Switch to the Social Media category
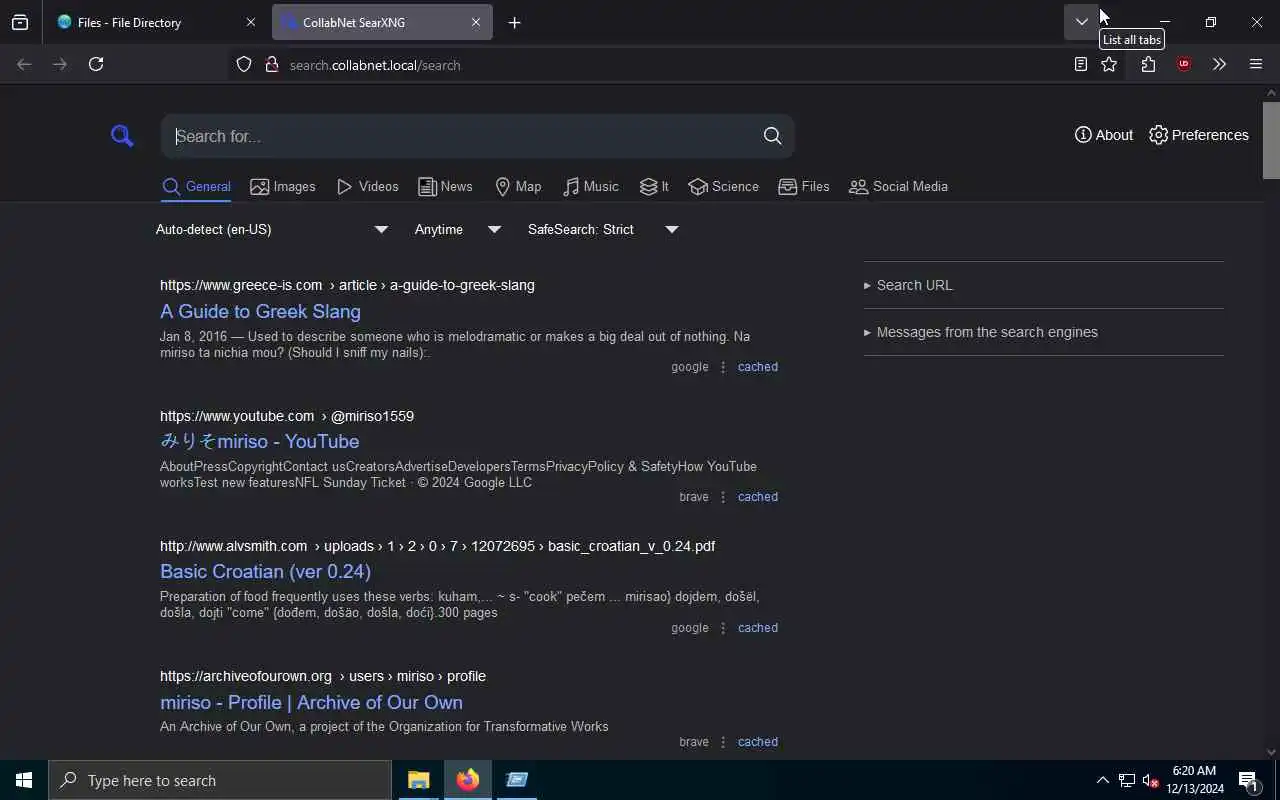Screen dimensions: 1280x800 pos(898,186)
